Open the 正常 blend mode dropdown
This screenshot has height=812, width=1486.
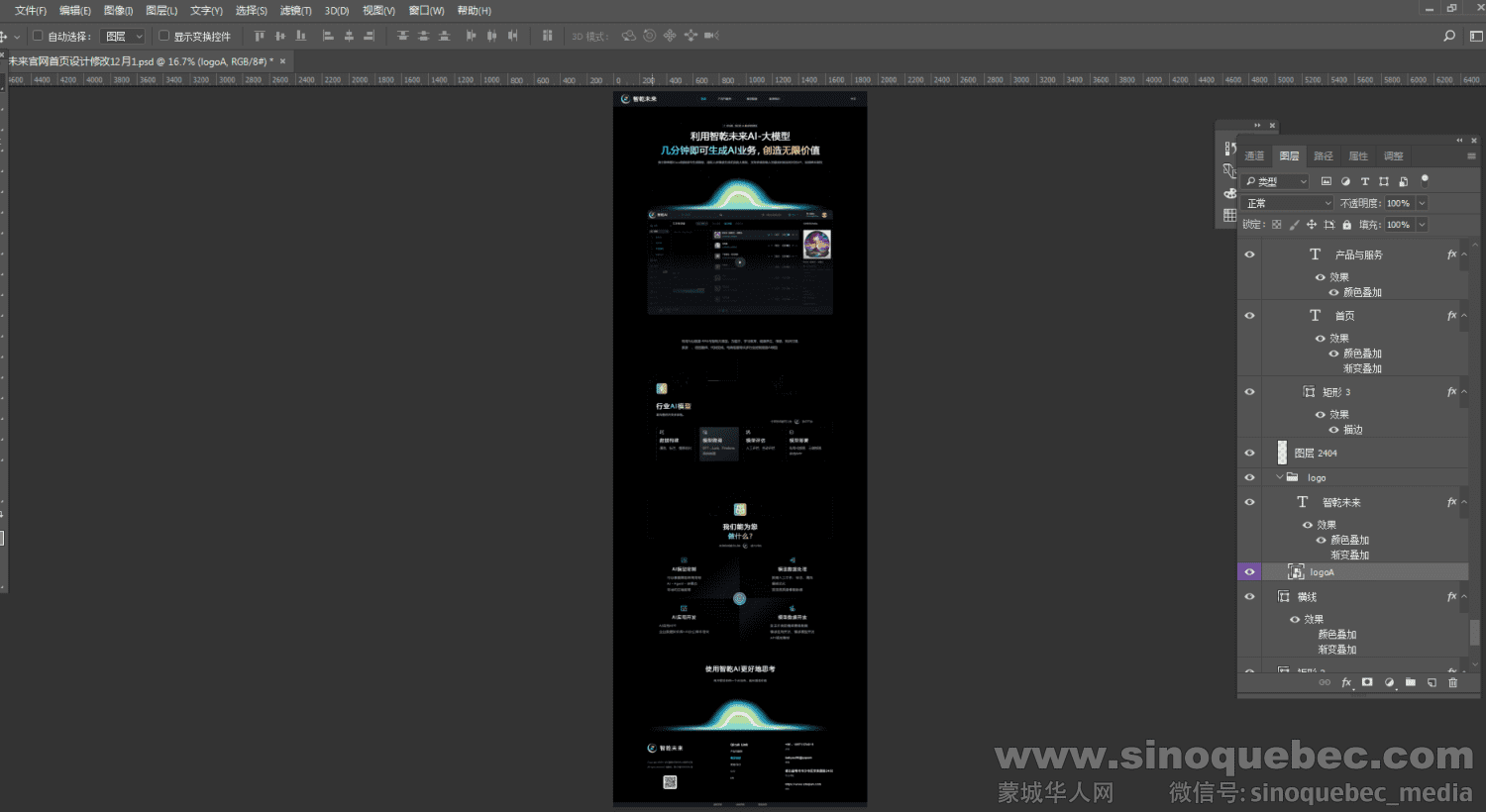coord(1289,203)
